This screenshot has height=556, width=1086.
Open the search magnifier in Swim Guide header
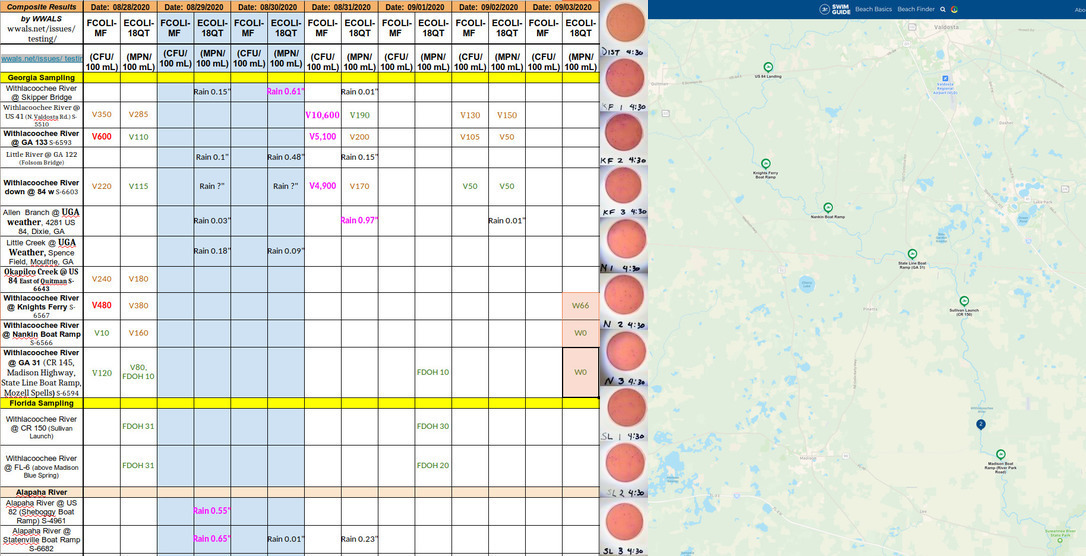943,10
